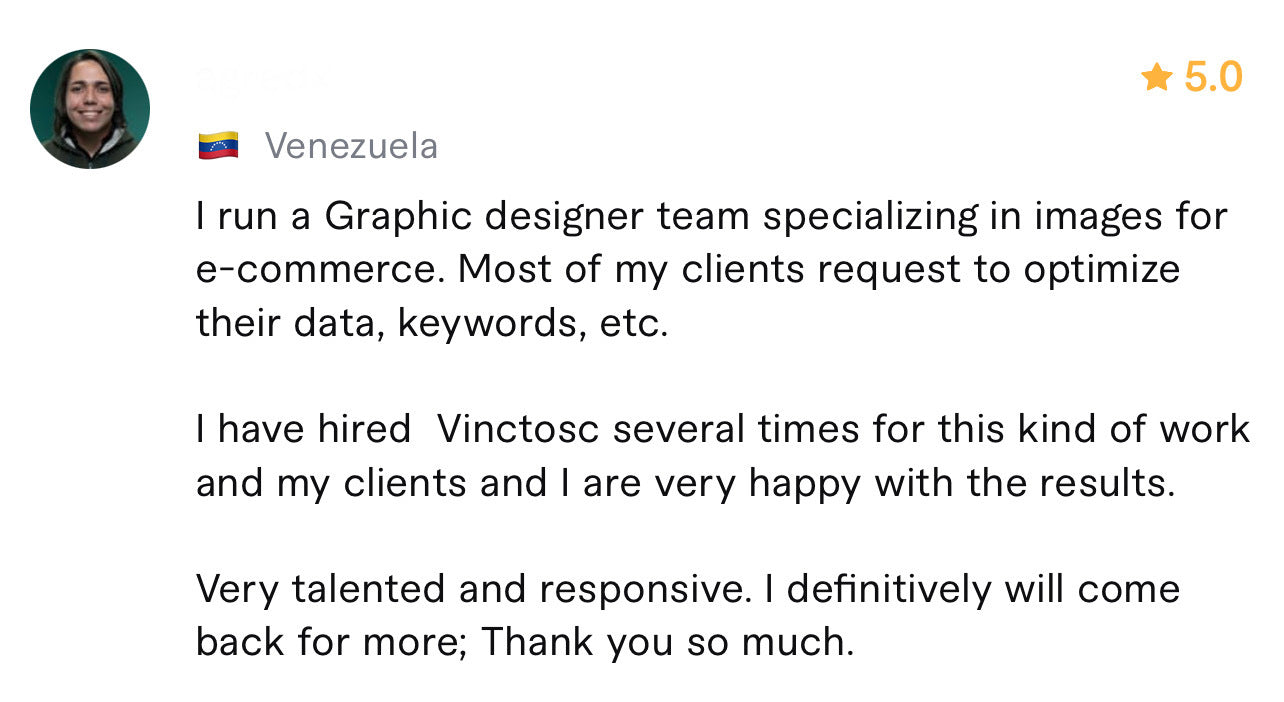Click the 'e-commerce. Most of my clients' line
This screenshot has height=702, width=1284.
[x=688, y=270]
